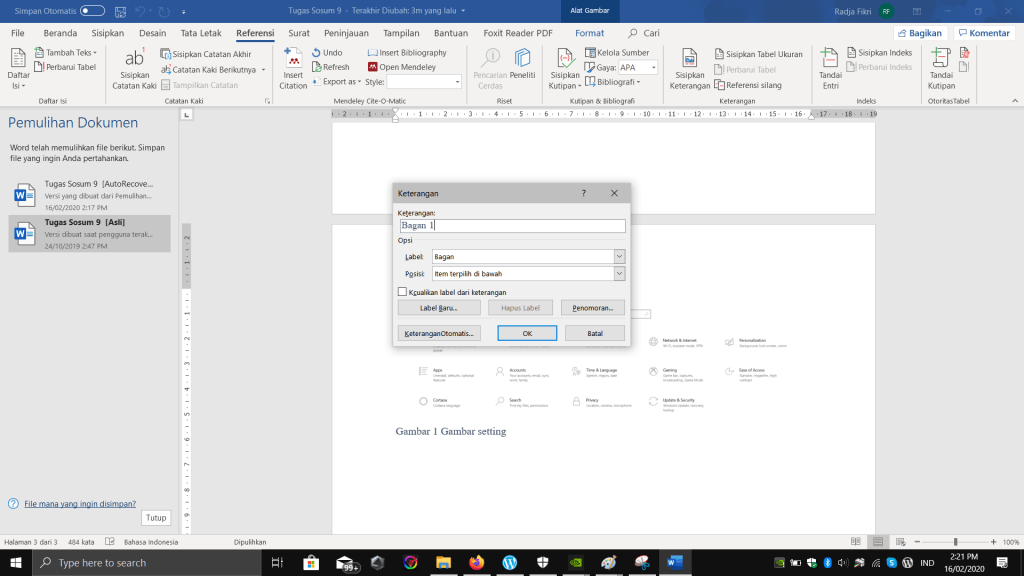The height and width of the screenshot is (576, 1024).
Task: Expand the Posisi dropdown list
Action: 619,273
